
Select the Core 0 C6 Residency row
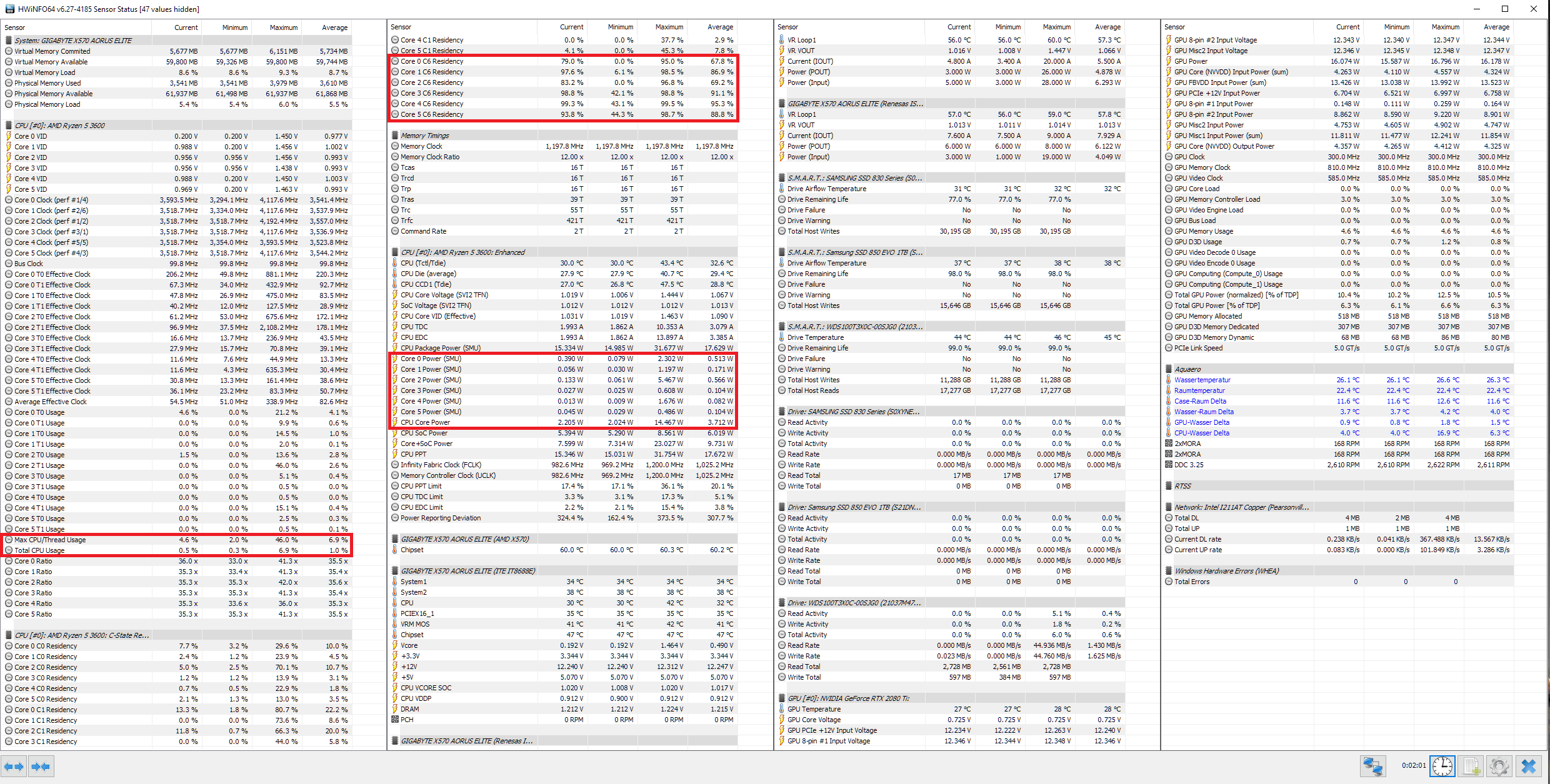tap(564, 61)
